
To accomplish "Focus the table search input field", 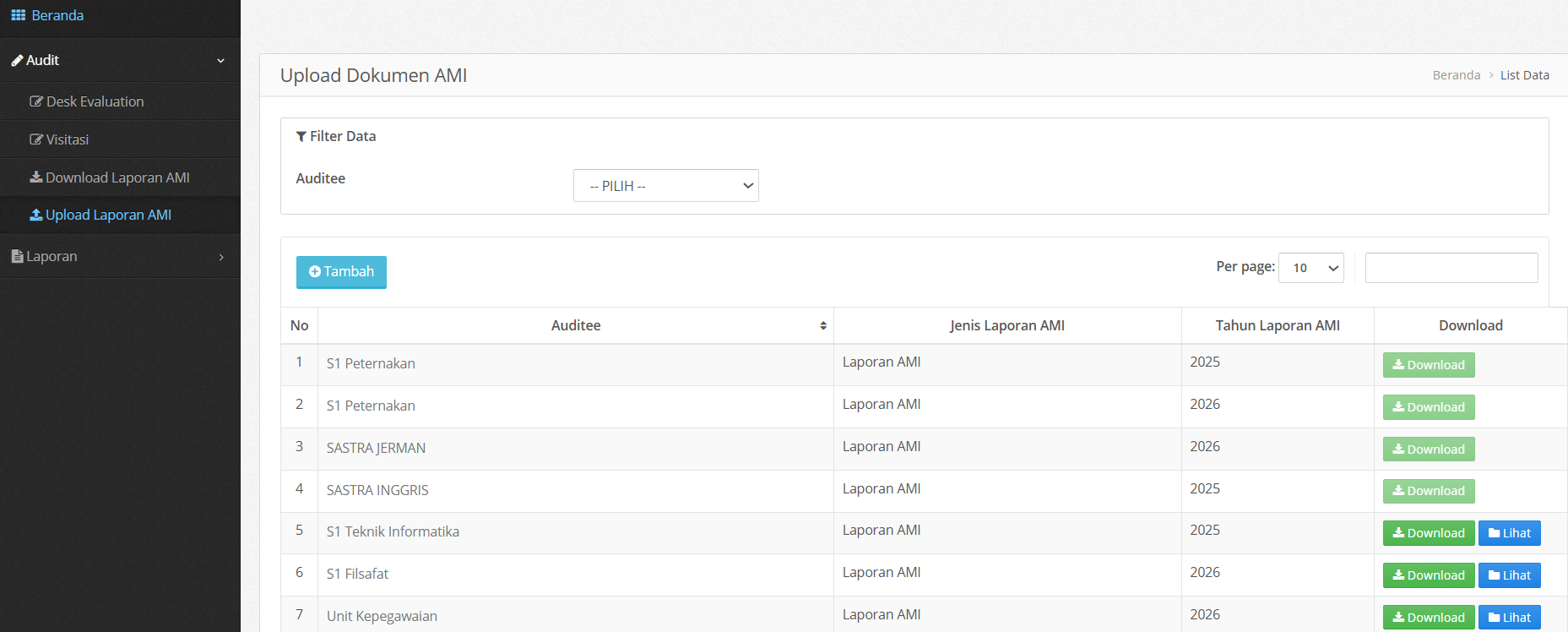I will tap(1451, 268).
